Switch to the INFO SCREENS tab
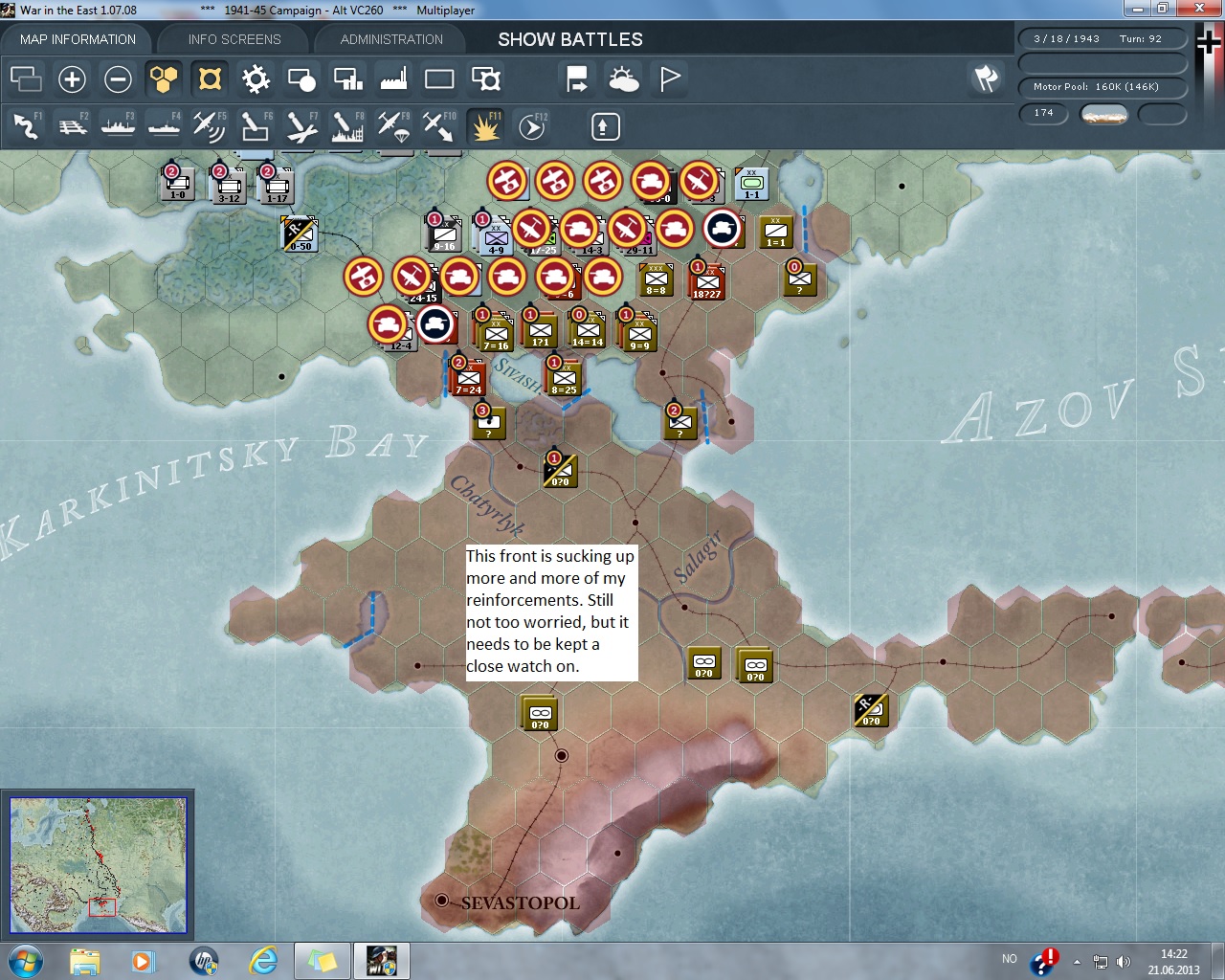The width and height of the screenshot is (1225, 980). click(234, 39)
